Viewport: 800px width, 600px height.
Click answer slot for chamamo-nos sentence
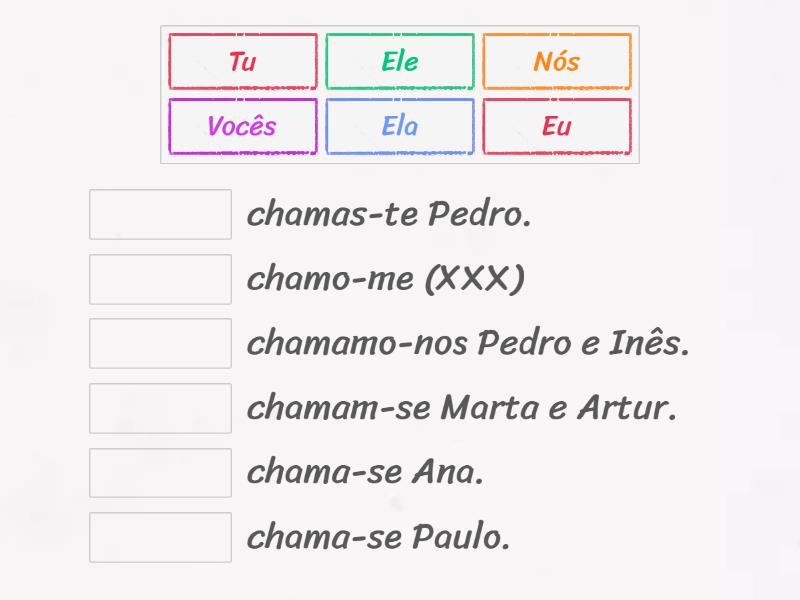pos(160,343)
